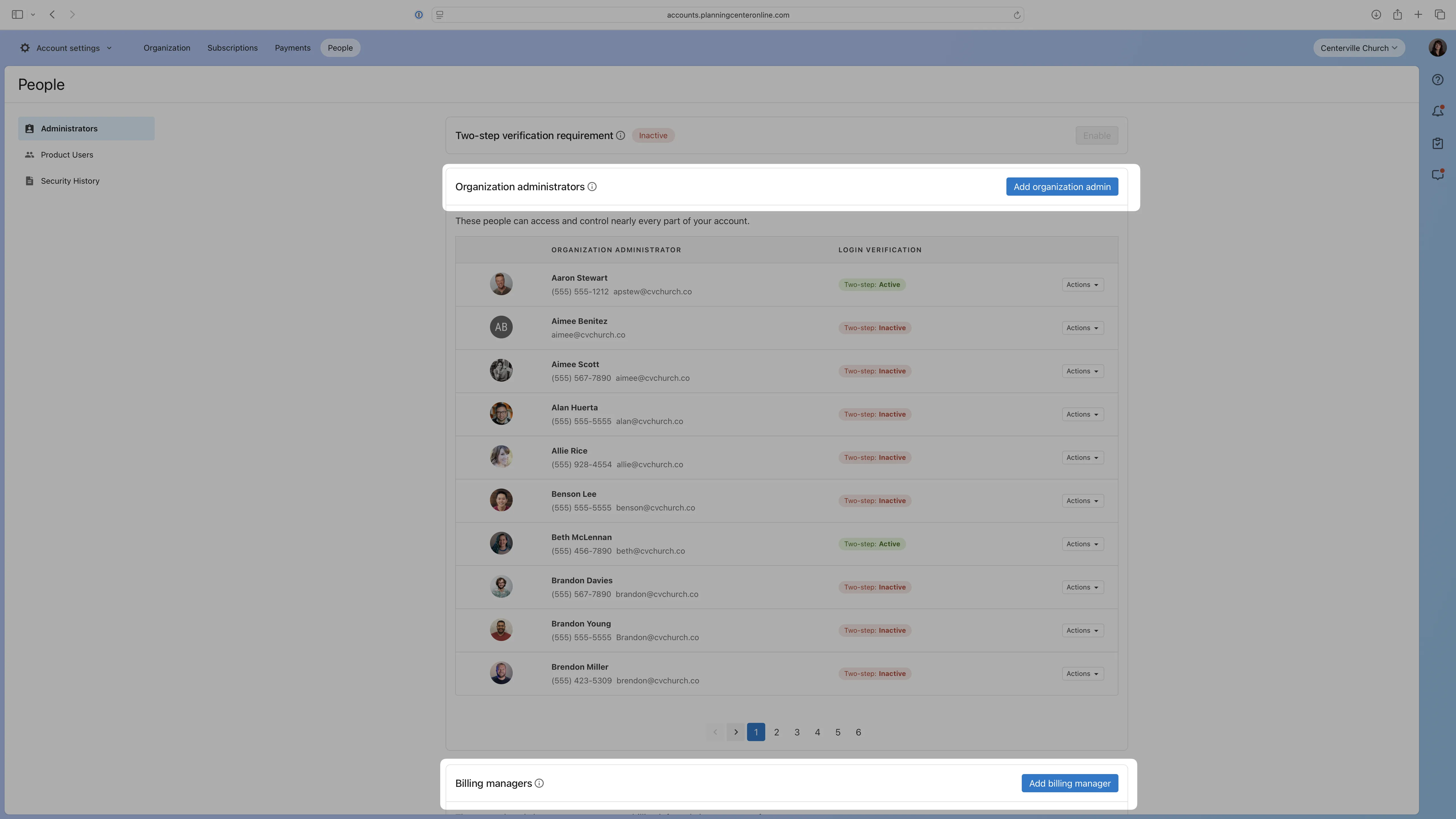Click the info icon beside Organization administrators
1456x819 pixels.
click(592, 187)
